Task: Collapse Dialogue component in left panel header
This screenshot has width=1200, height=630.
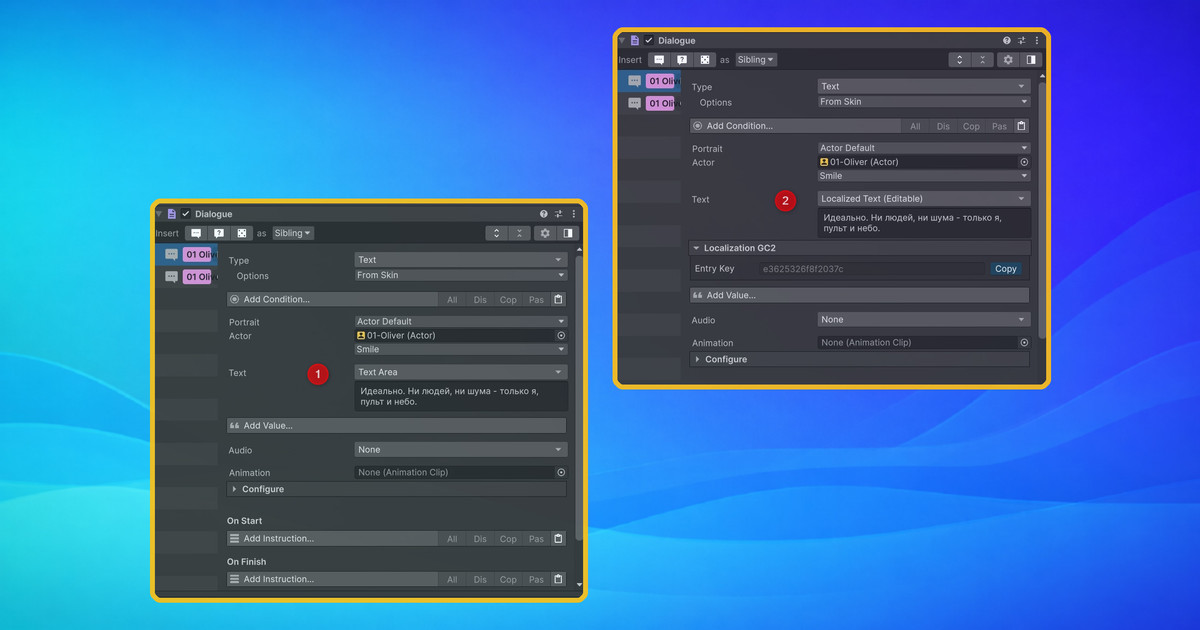Action: [x=158, y=214]
